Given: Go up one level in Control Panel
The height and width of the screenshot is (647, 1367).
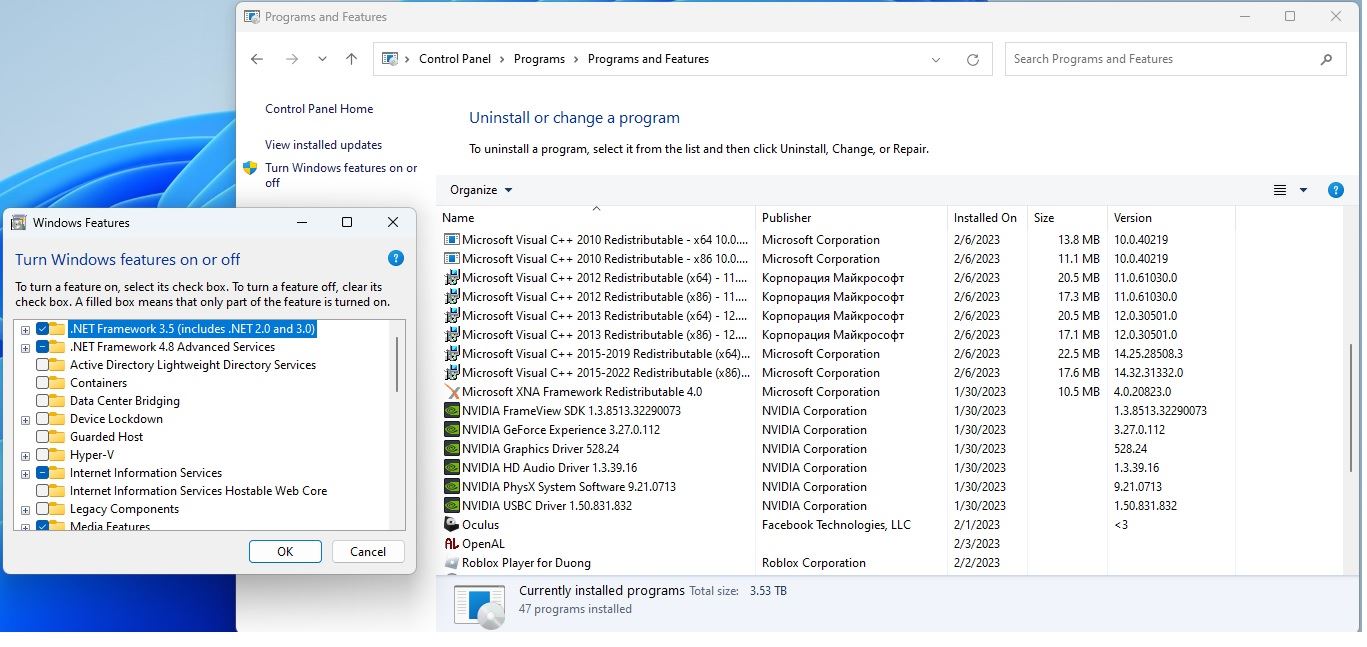Looking at the screenshot, I should tap(351, 60).
